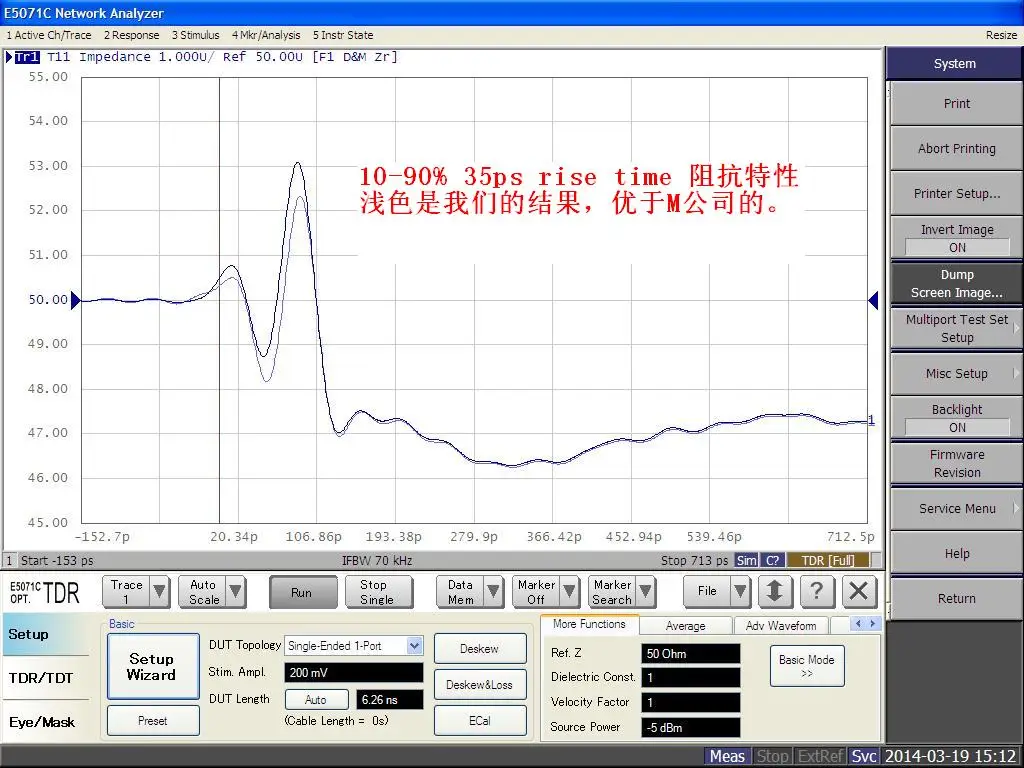Click the C? calibration status indicator
1024x768 pixels.
click(773, 561)
